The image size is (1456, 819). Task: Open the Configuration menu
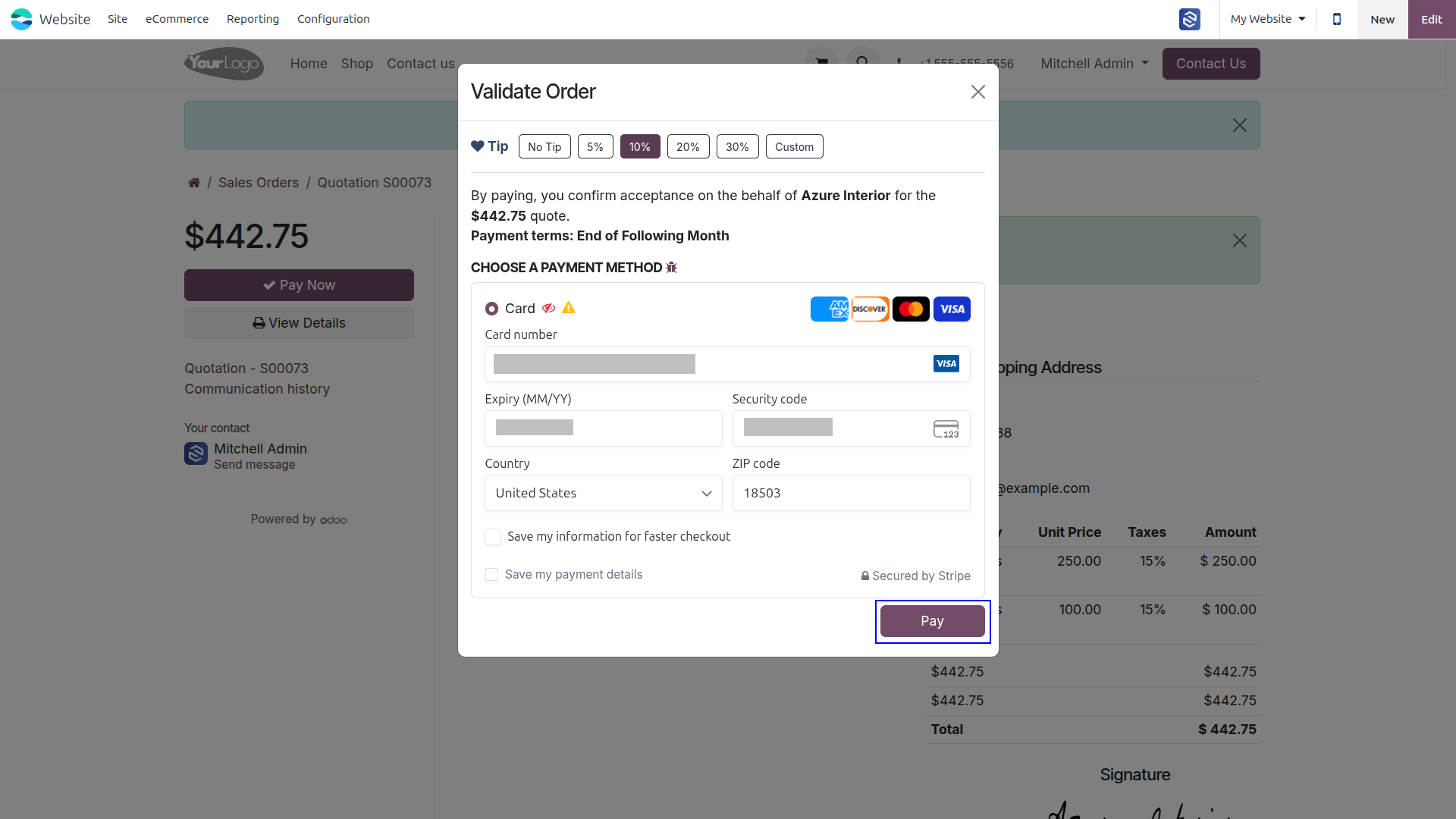(334, 19)
